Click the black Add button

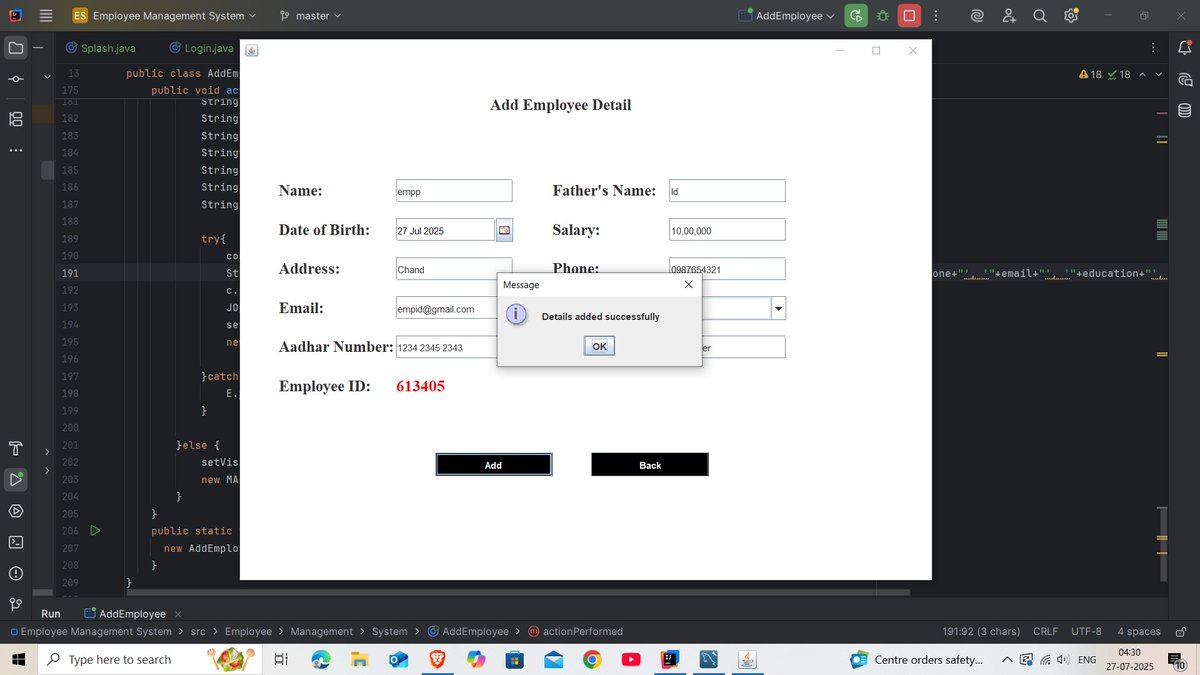(493, 465)
